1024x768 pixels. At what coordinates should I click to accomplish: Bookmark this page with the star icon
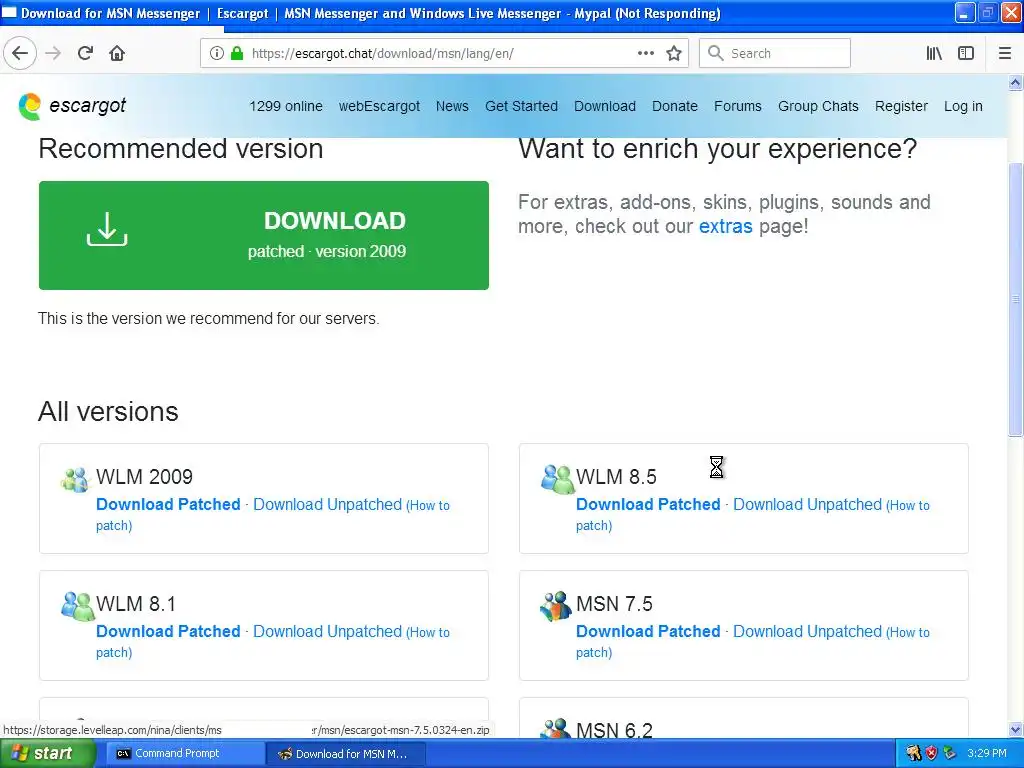[674, 53]
